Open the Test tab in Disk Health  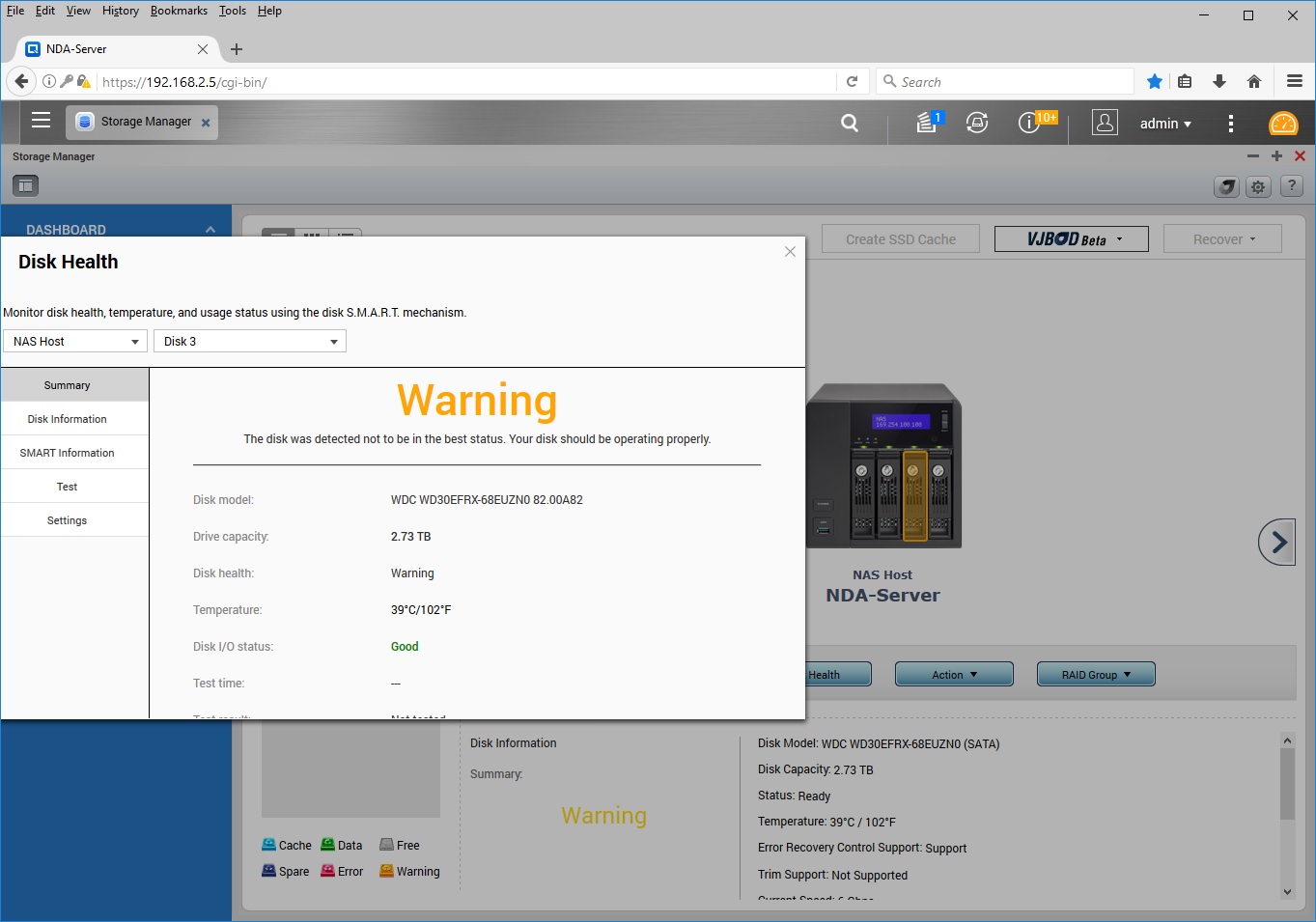tap(74, 487)
